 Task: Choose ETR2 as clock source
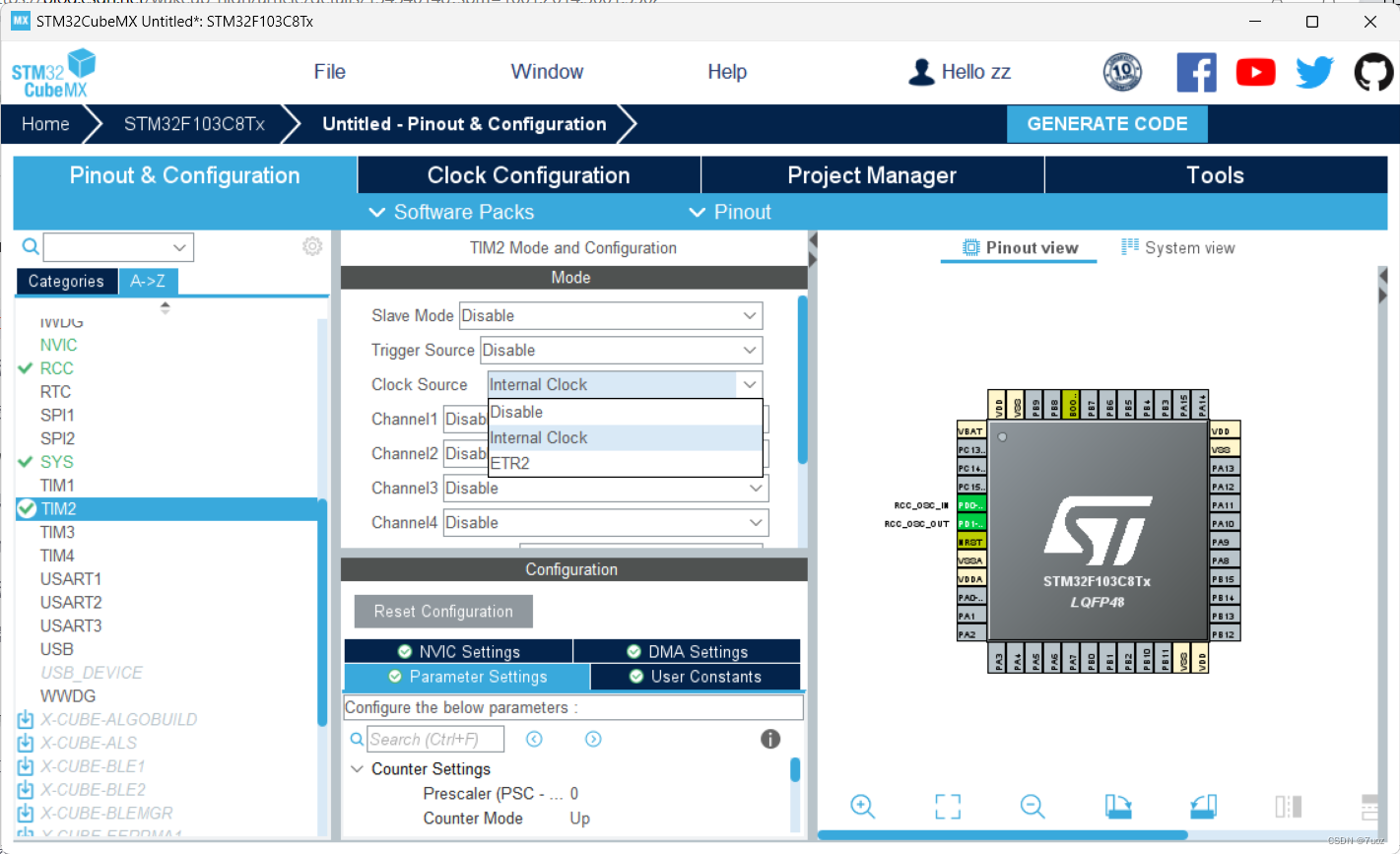(626, 463)
